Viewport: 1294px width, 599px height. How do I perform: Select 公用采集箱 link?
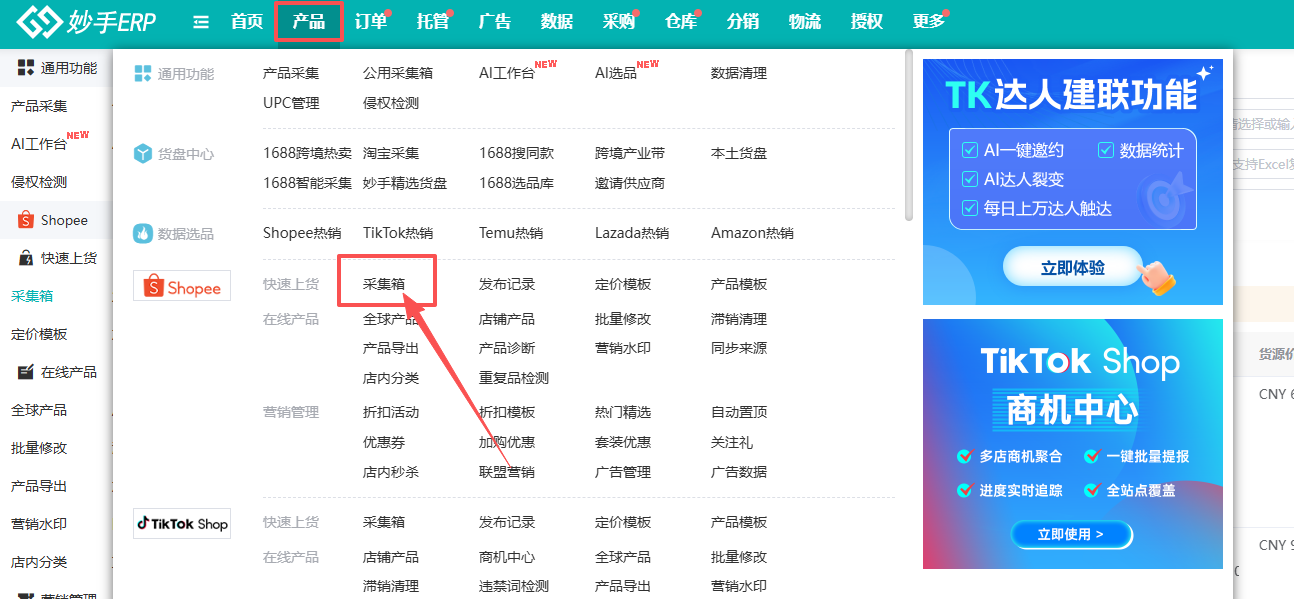(x=398, y=73)
